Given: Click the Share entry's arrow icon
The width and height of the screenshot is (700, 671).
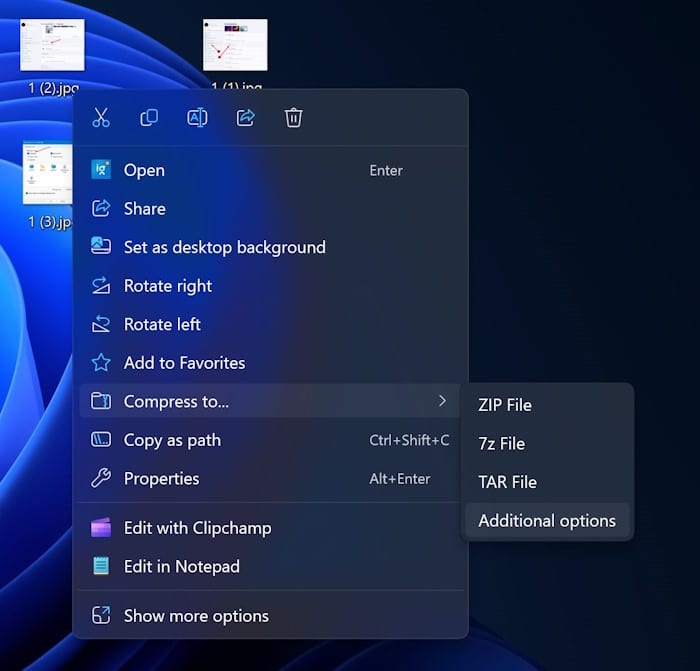Looking at the screenshot, I should (101, 208).
